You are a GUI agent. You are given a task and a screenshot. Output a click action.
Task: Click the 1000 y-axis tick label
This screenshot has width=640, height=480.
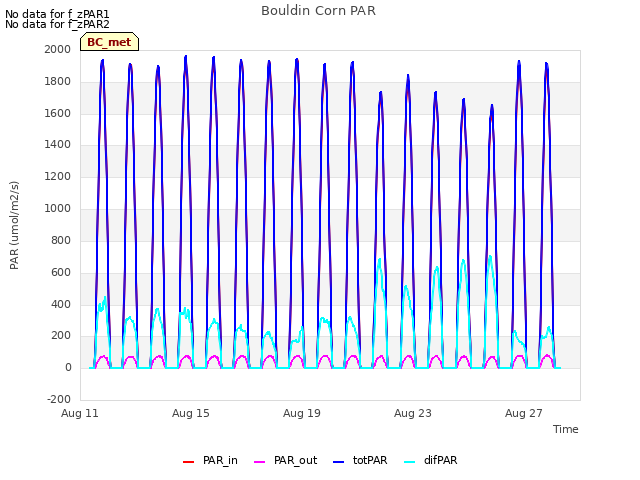pos(58,208)
